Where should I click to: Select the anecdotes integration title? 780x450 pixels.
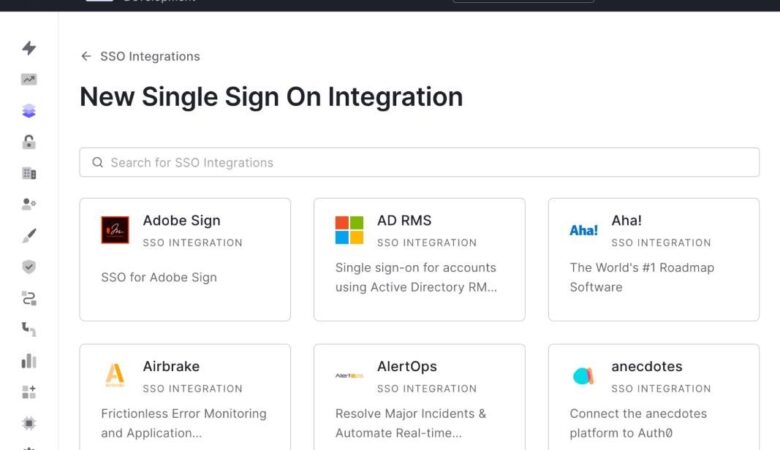(647, 366)
